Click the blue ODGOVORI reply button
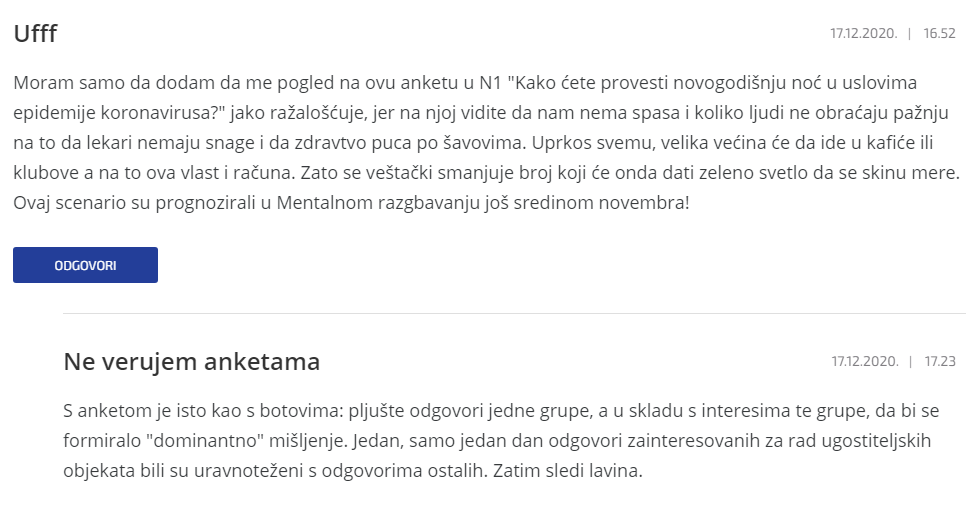This screenshot has width=972, height=513. [x=86, y=265]
